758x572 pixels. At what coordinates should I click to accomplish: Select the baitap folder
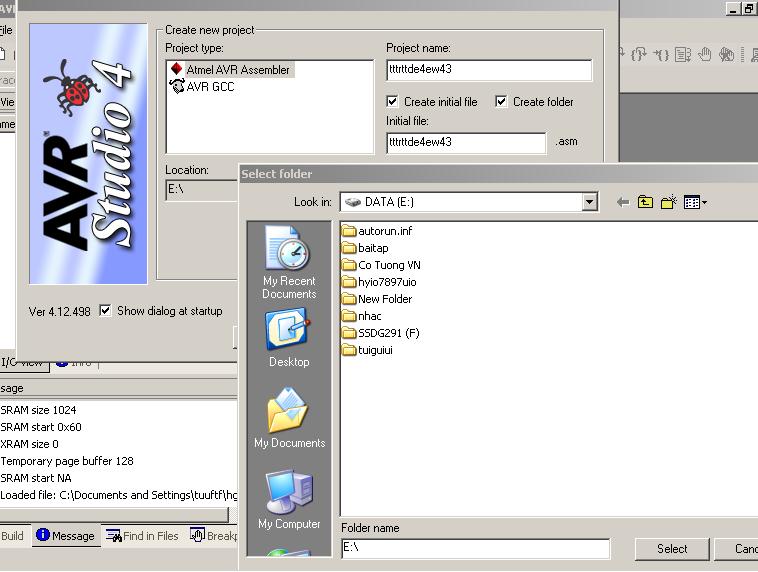pos(365,248)
